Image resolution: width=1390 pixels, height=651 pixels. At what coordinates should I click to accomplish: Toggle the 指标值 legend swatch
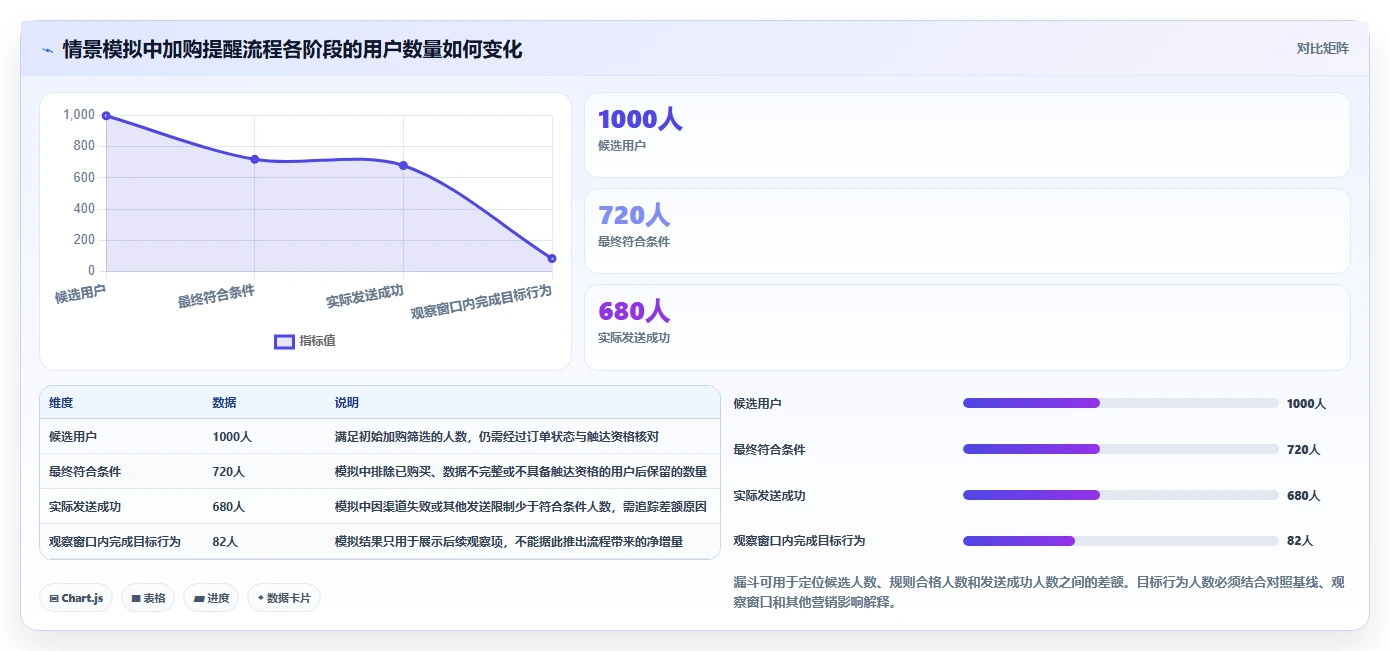[x=284, y=341]
